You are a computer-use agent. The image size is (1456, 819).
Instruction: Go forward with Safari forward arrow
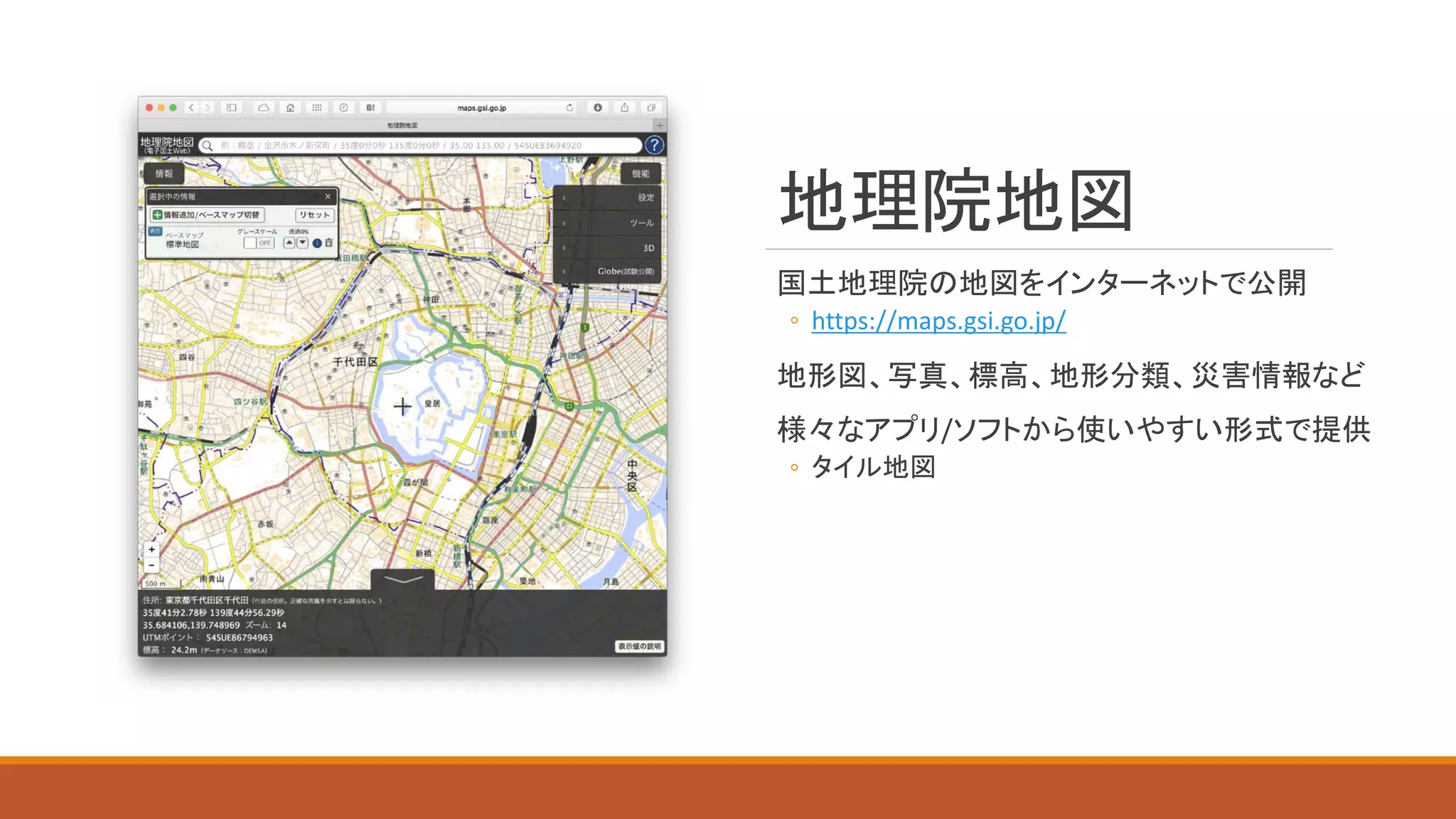tap(207, 107)
